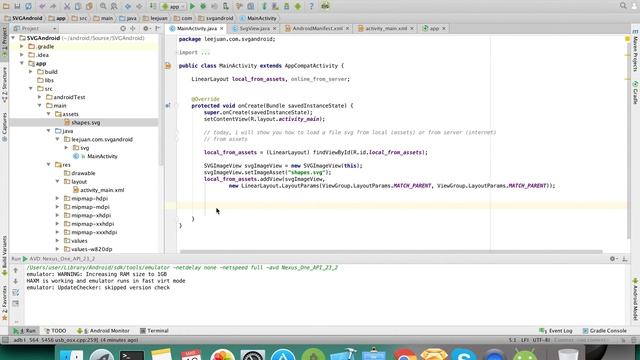Select the SVGAndroid breadcrumb
This screenshot has height=360, width=640.
click(x=23, y=18)
